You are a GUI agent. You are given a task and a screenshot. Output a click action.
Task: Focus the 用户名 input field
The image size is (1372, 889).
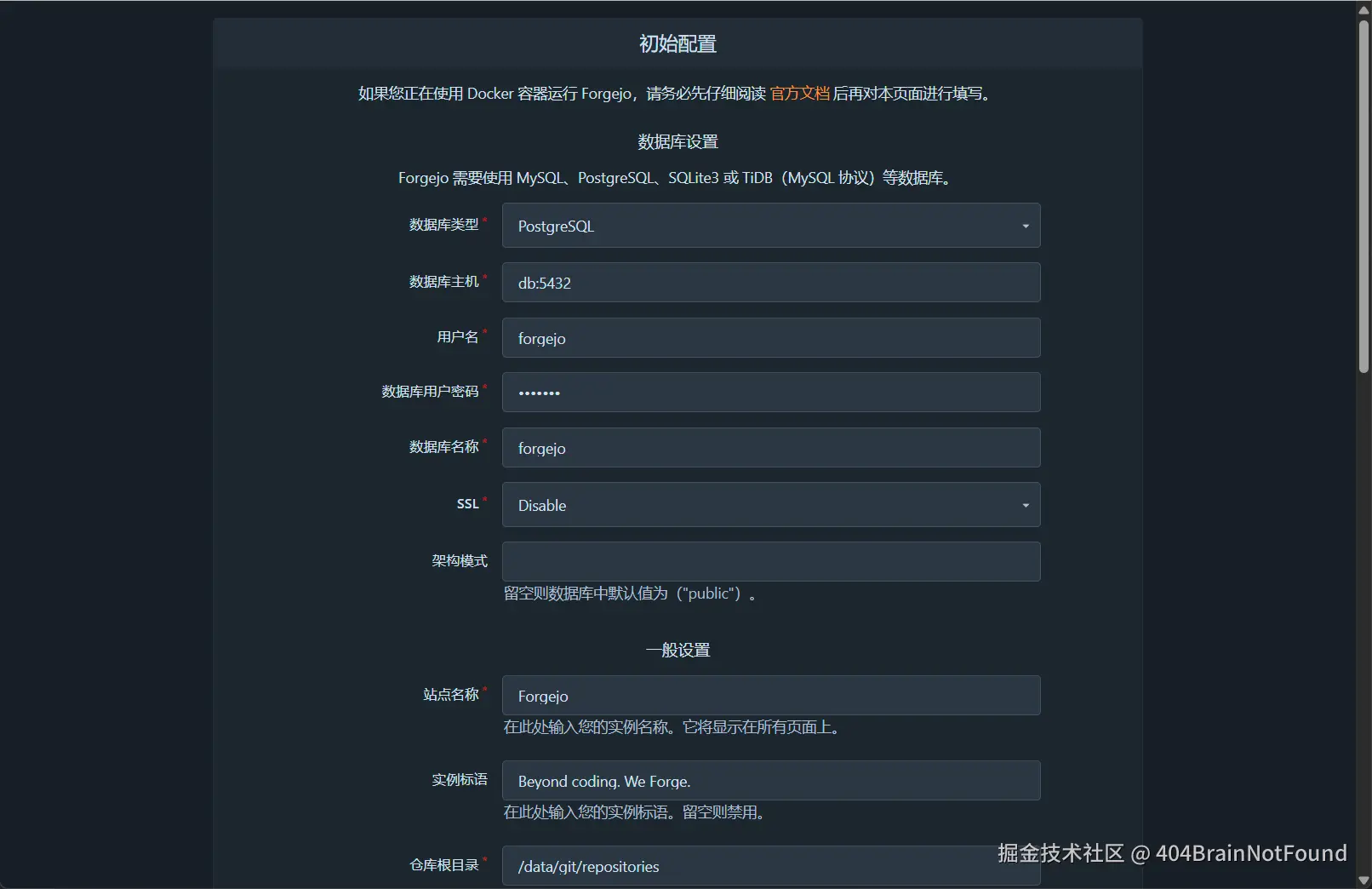(x=771, y=338)
